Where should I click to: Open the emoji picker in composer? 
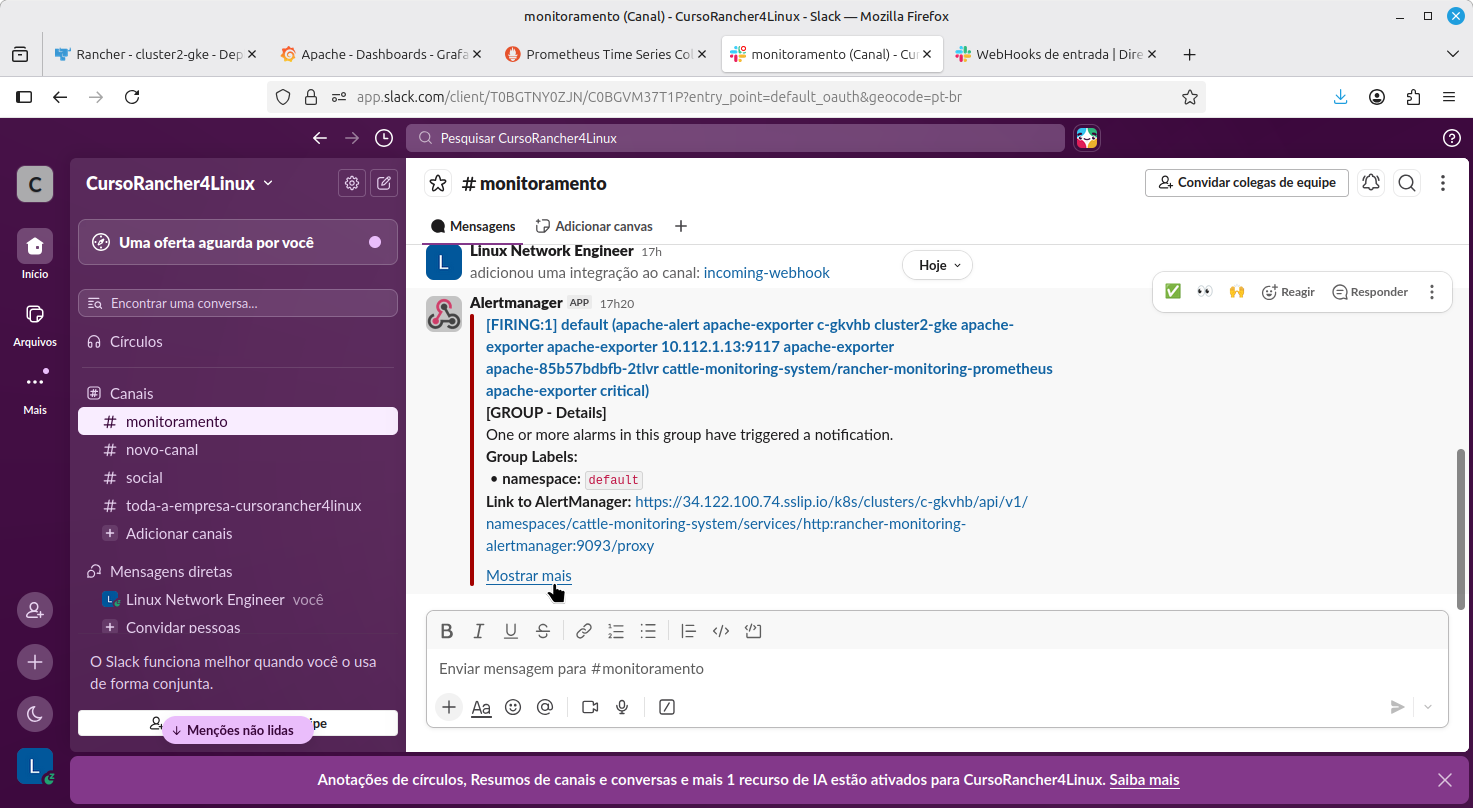click(513, 707)
